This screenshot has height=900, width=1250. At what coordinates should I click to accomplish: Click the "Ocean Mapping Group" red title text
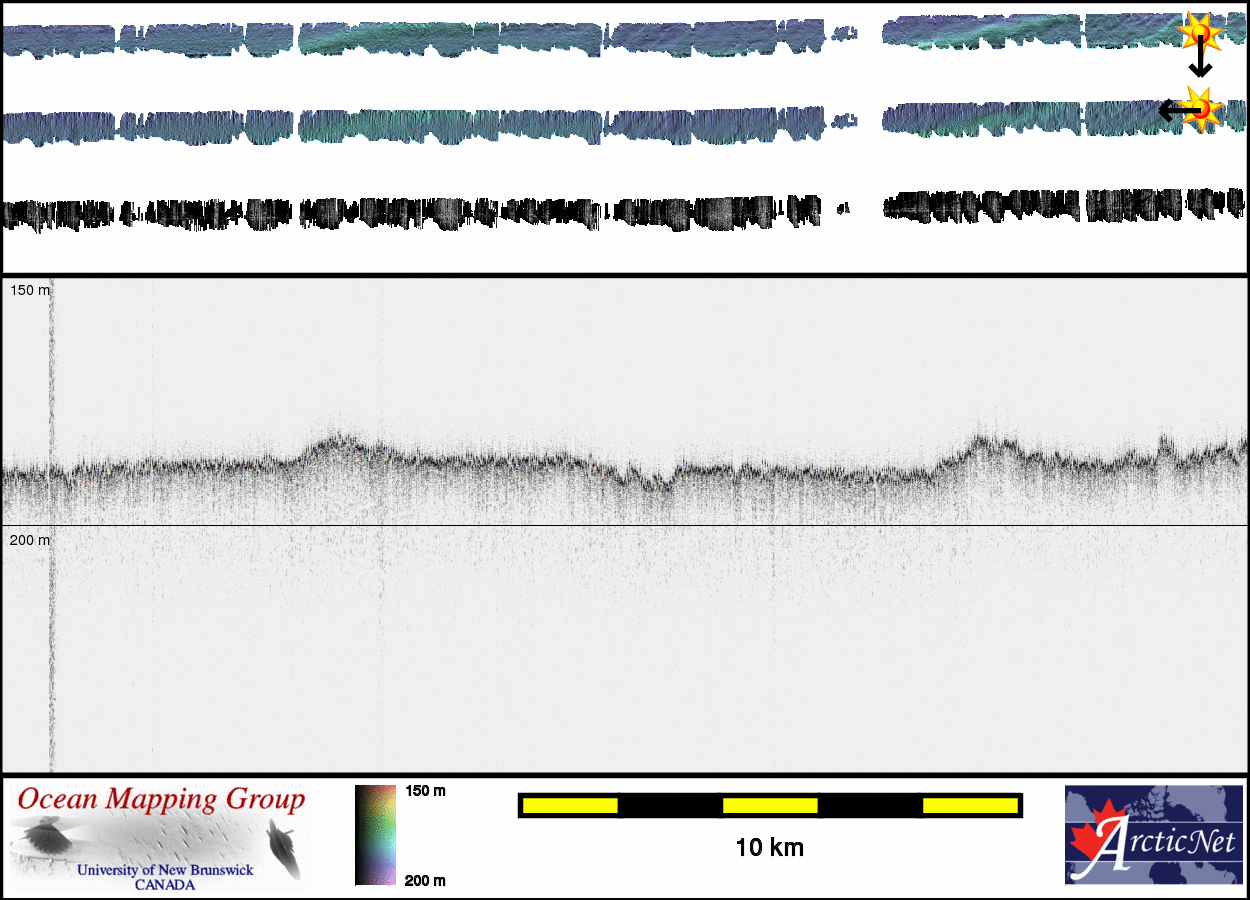(x=161, y=800)
